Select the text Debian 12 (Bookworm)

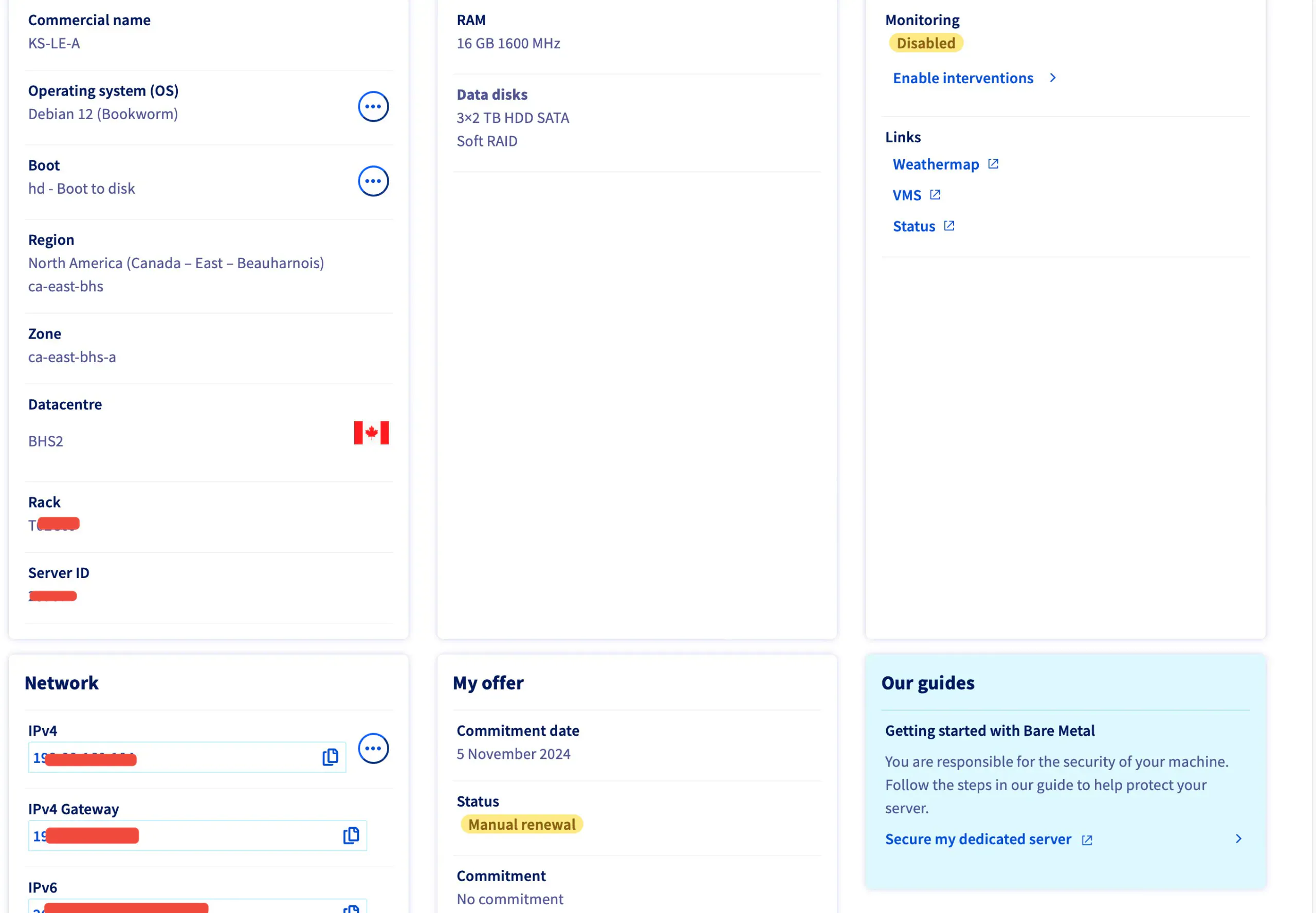pos(103,114)
